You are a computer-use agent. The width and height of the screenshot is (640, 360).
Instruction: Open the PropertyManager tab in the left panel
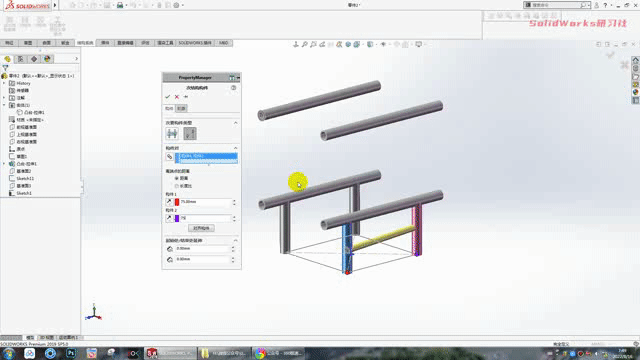pos(20,59)
